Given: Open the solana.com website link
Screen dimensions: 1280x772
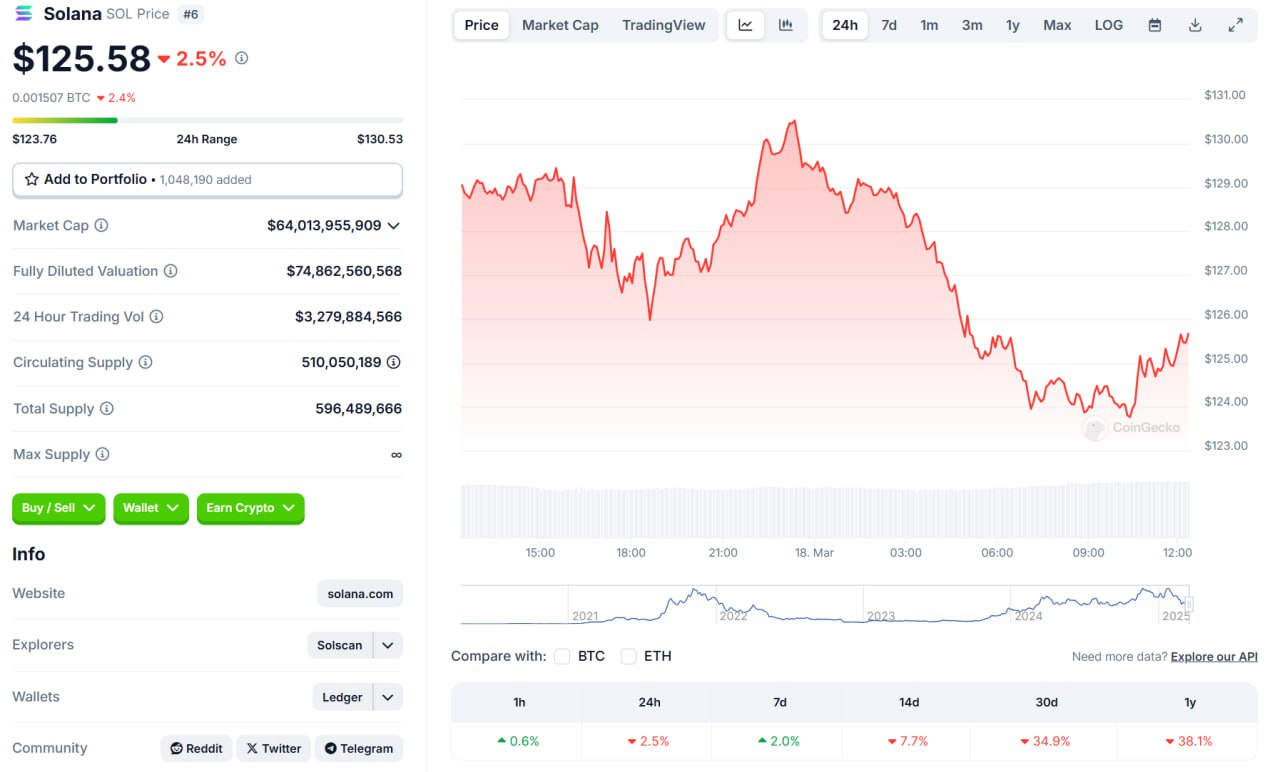Looking at the screenshot, I should [x=360, y=593].
